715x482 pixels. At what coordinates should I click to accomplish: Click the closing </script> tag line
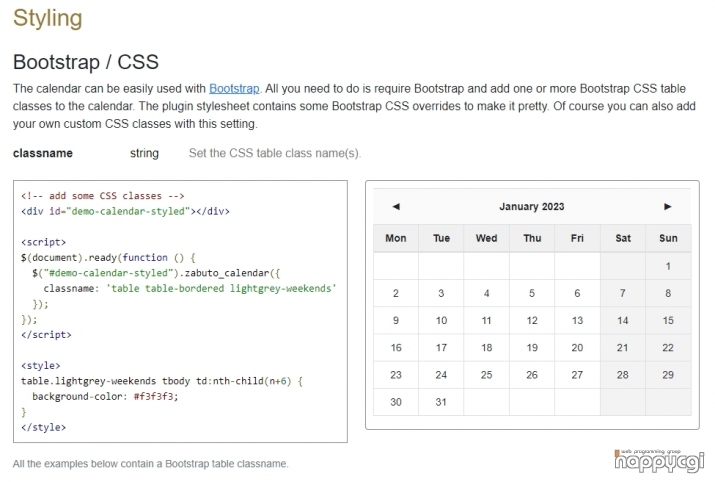click(46, 335)
